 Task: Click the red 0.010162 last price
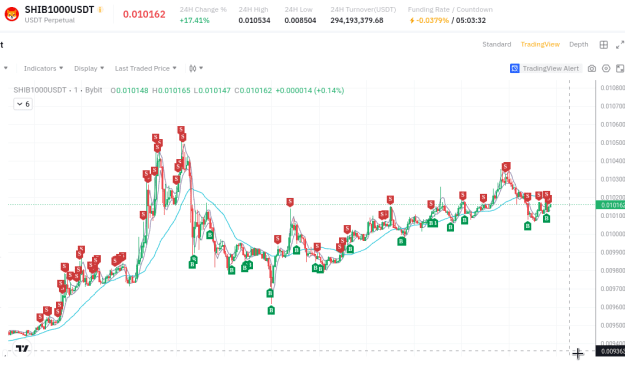[144, 14]
